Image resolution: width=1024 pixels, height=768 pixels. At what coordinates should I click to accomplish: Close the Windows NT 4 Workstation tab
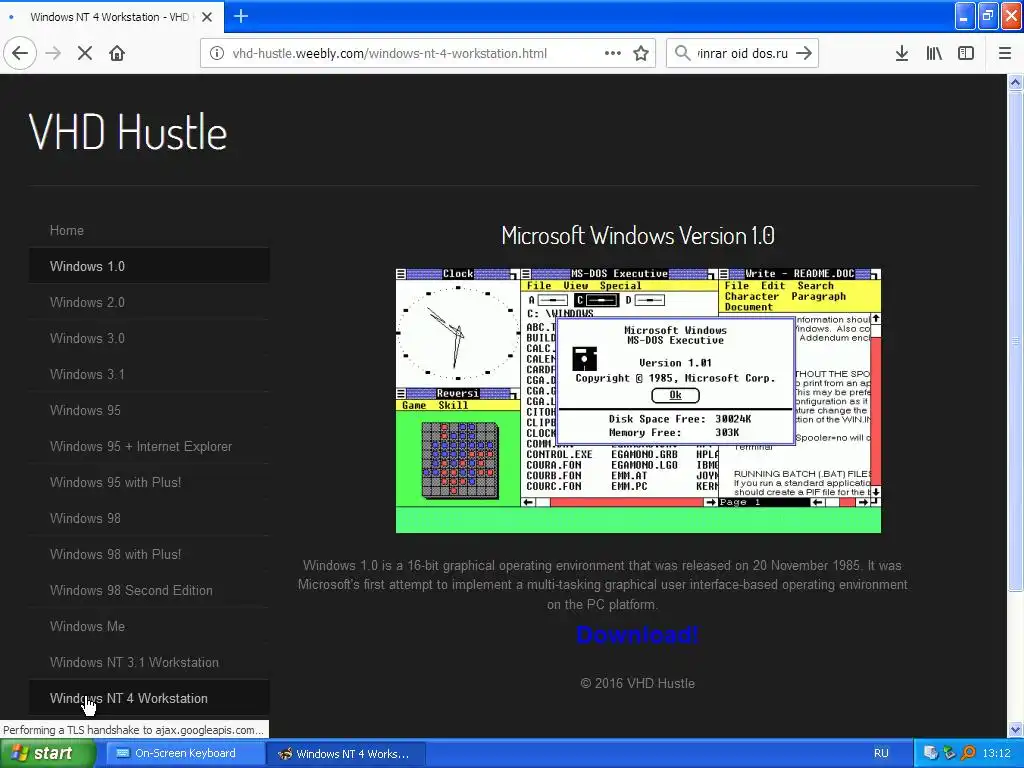point(207,17)
